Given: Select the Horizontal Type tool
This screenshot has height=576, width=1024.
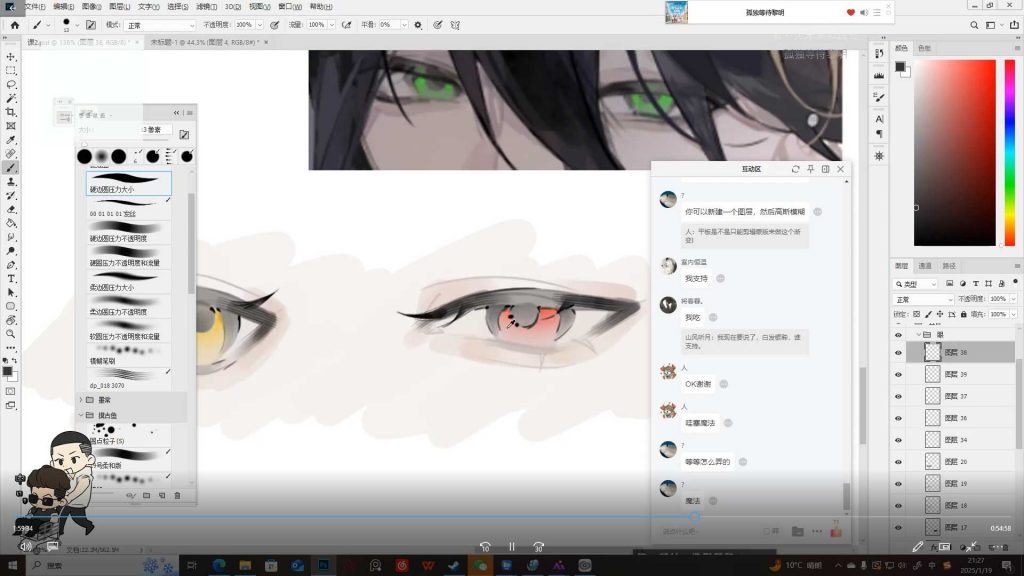Looking at the screenshot, I should coord(11,278).
